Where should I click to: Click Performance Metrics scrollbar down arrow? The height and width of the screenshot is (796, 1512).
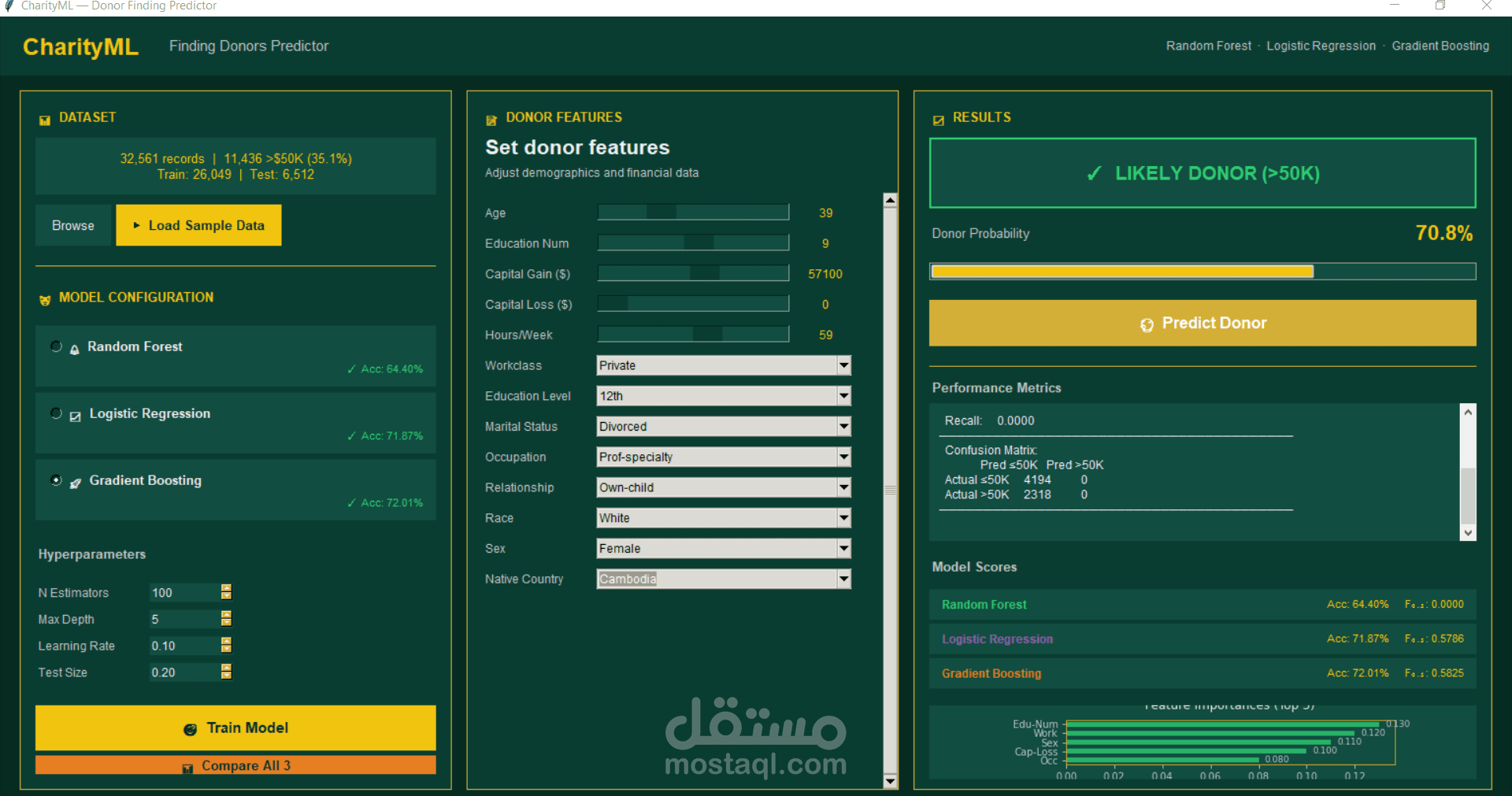[x=1468, y=533]
